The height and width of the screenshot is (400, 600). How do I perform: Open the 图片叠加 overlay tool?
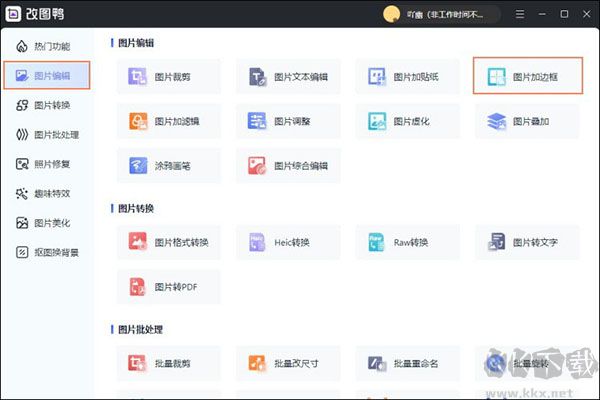(x=527, y=121)
